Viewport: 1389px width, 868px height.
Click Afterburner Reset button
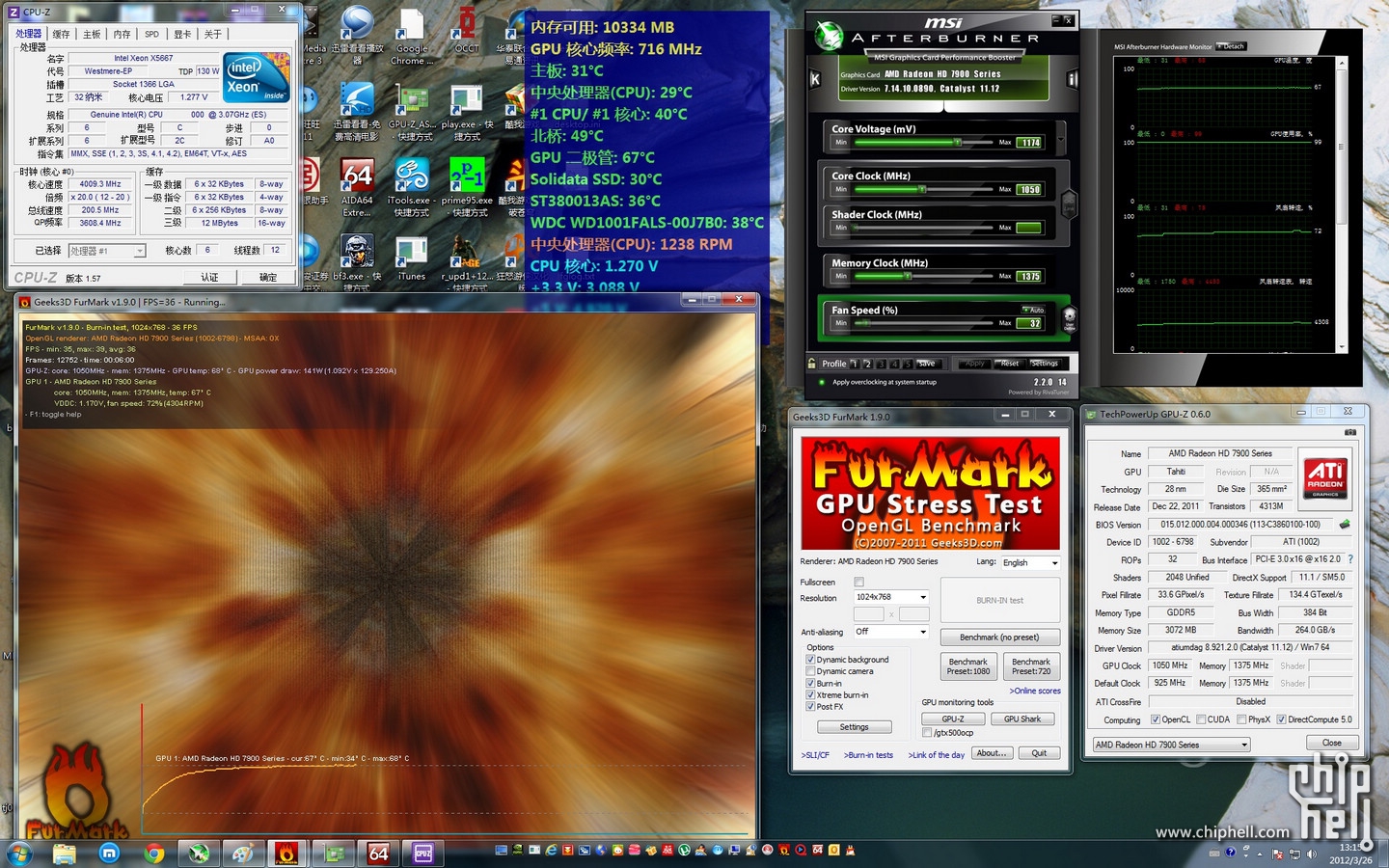1010,364
